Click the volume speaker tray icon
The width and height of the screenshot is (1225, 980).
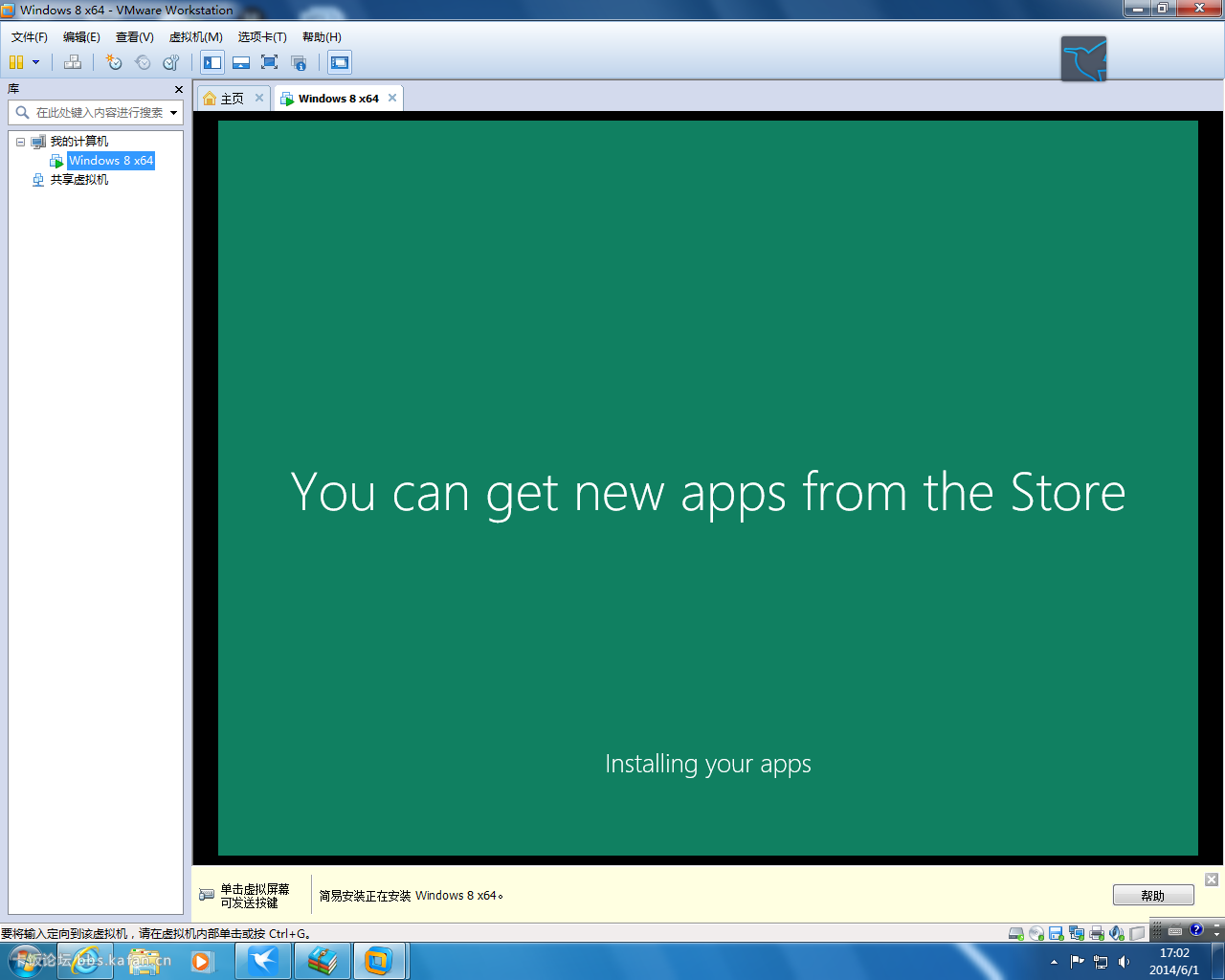[1124, 962]
